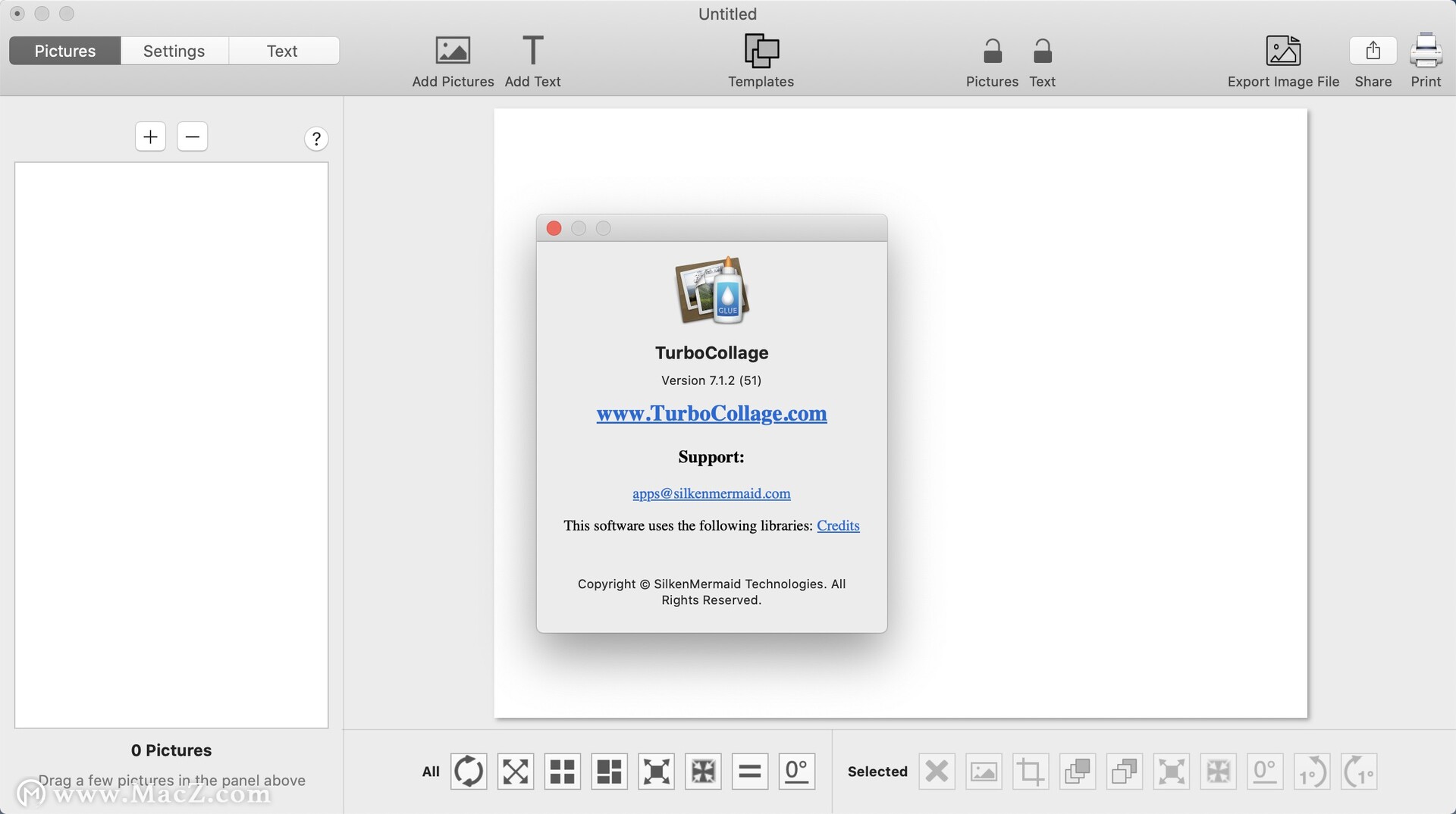1456x814 pixels.
Task: Switch to the Text tab
Action: [283, 51]
